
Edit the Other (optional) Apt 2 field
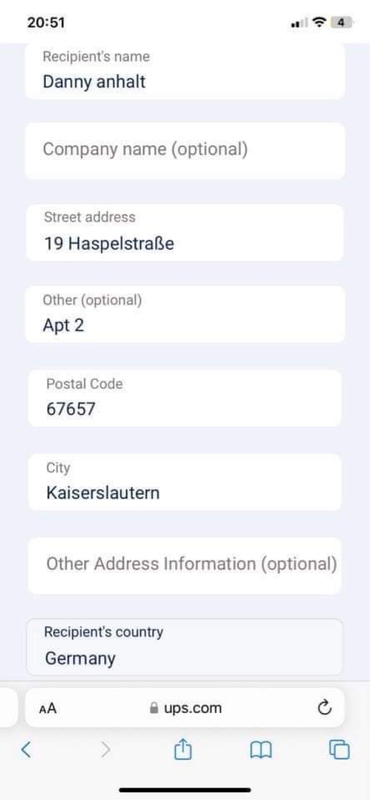pyautogui.click(x=185, y=314)
